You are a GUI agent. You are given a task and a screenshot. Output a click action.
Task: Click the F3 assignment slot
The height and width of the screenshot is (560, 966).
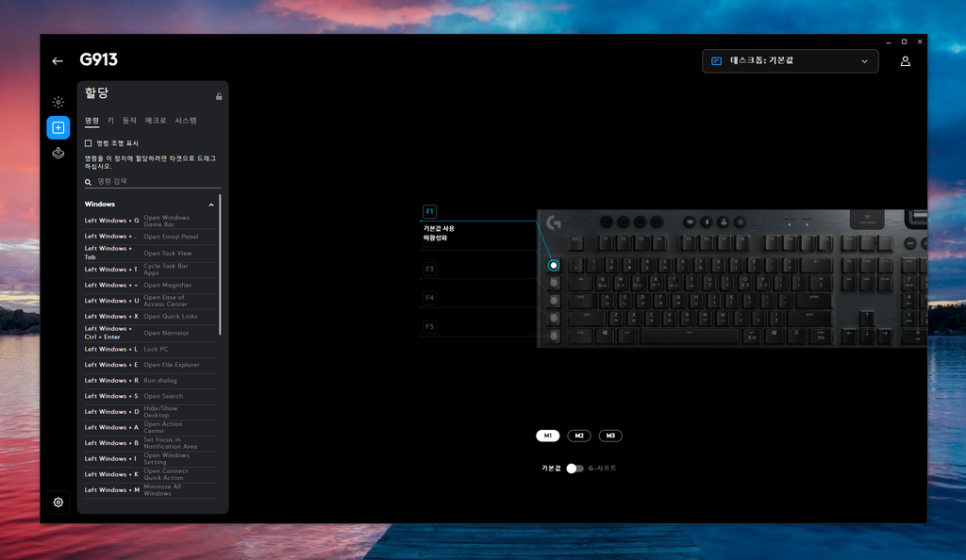coord(429,269)
